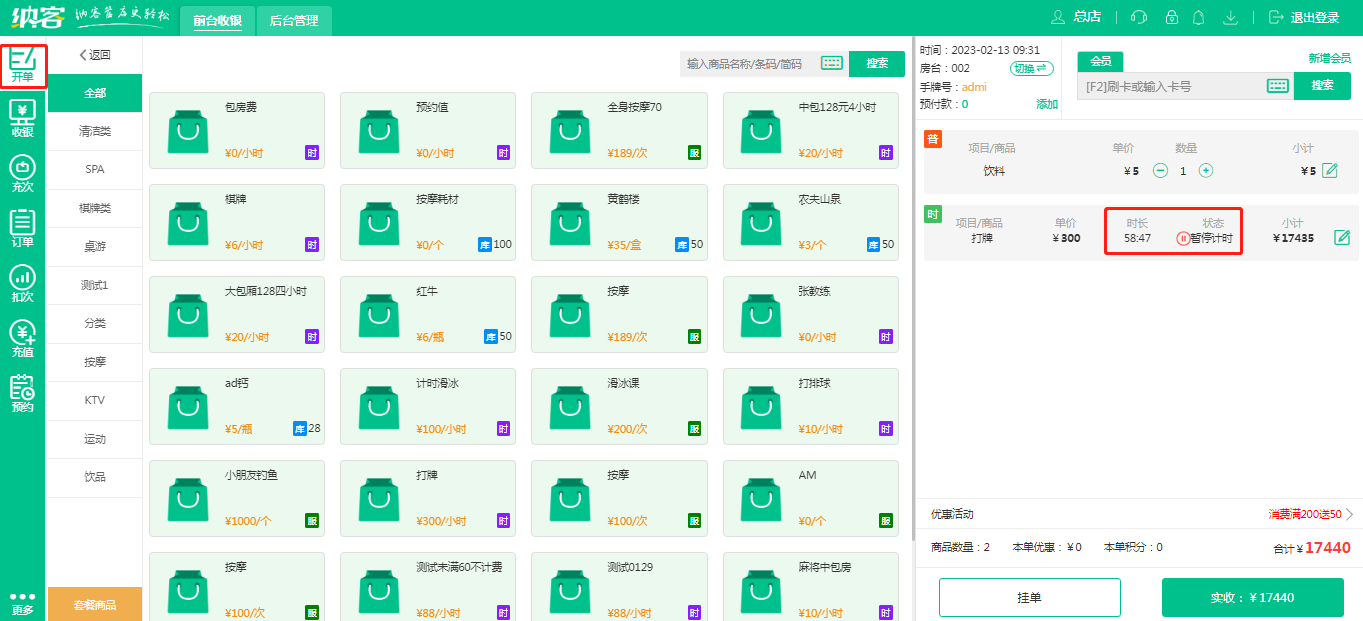
Task: Open the 饮品 category in sidebar
Action: point(94,478)
